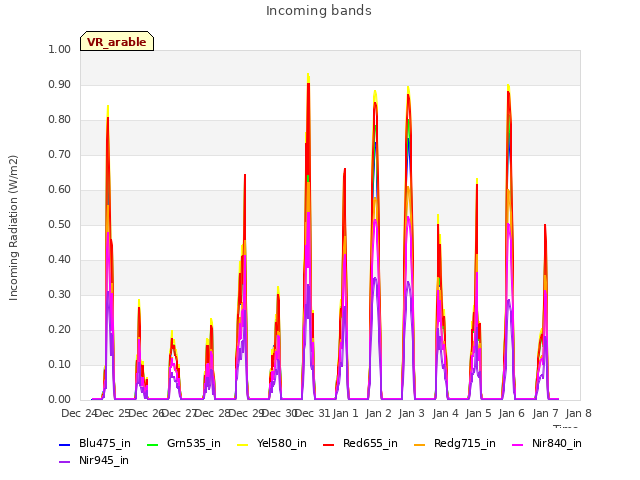Click the Jan 8 x-axis date label
Screen dimensions: 640x480
coord(579,413)
